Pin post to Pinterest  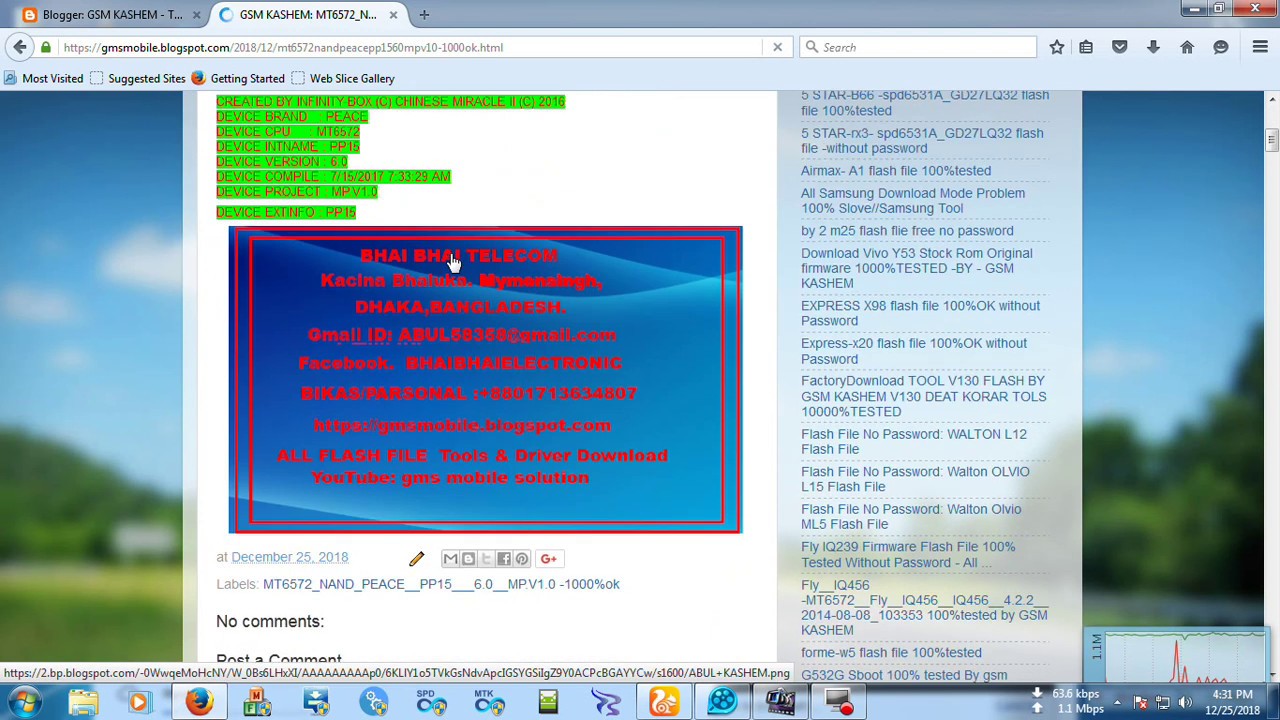tap(522, 558)
